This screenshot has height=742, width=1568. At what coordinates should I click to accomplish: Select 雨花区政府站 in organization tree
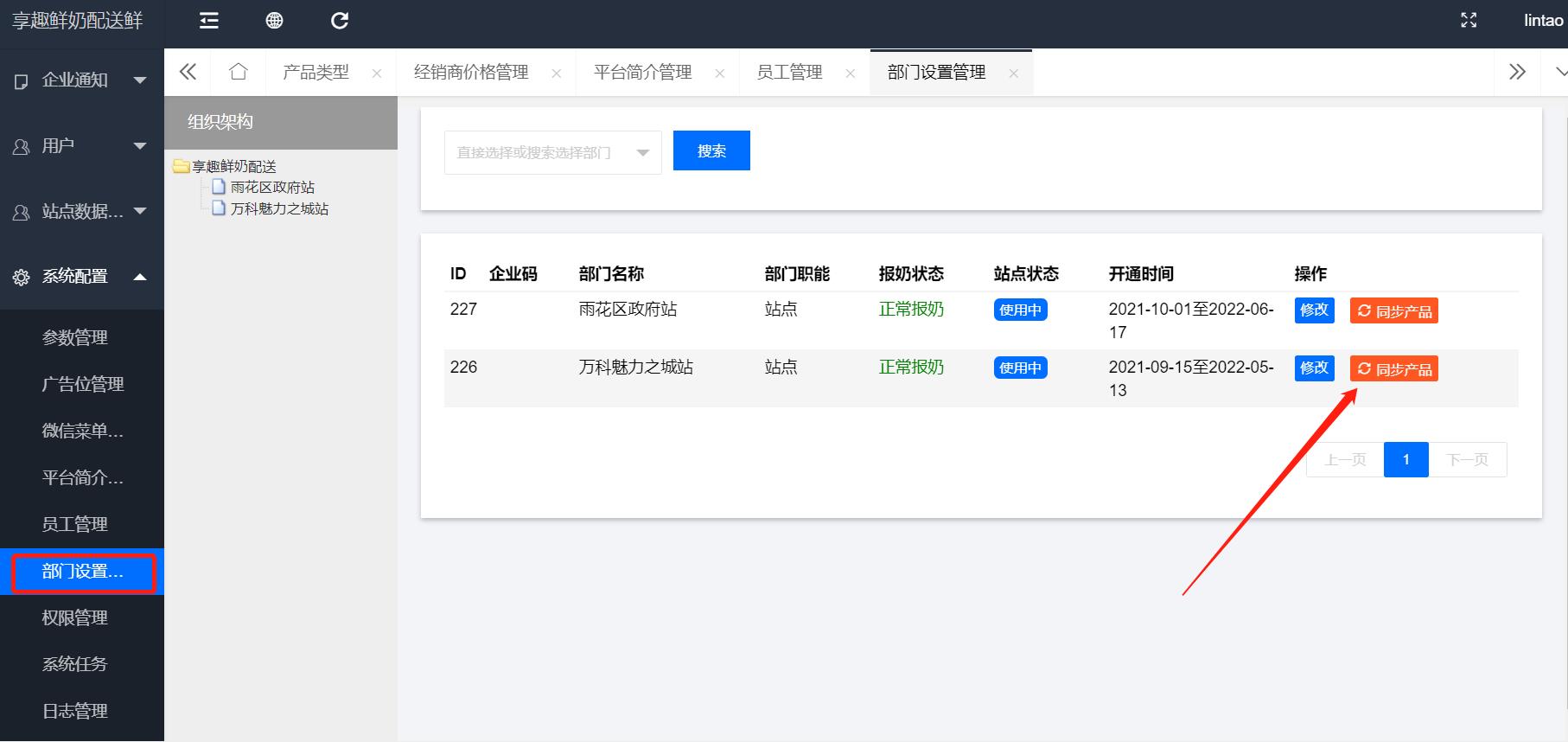point(272,188)
